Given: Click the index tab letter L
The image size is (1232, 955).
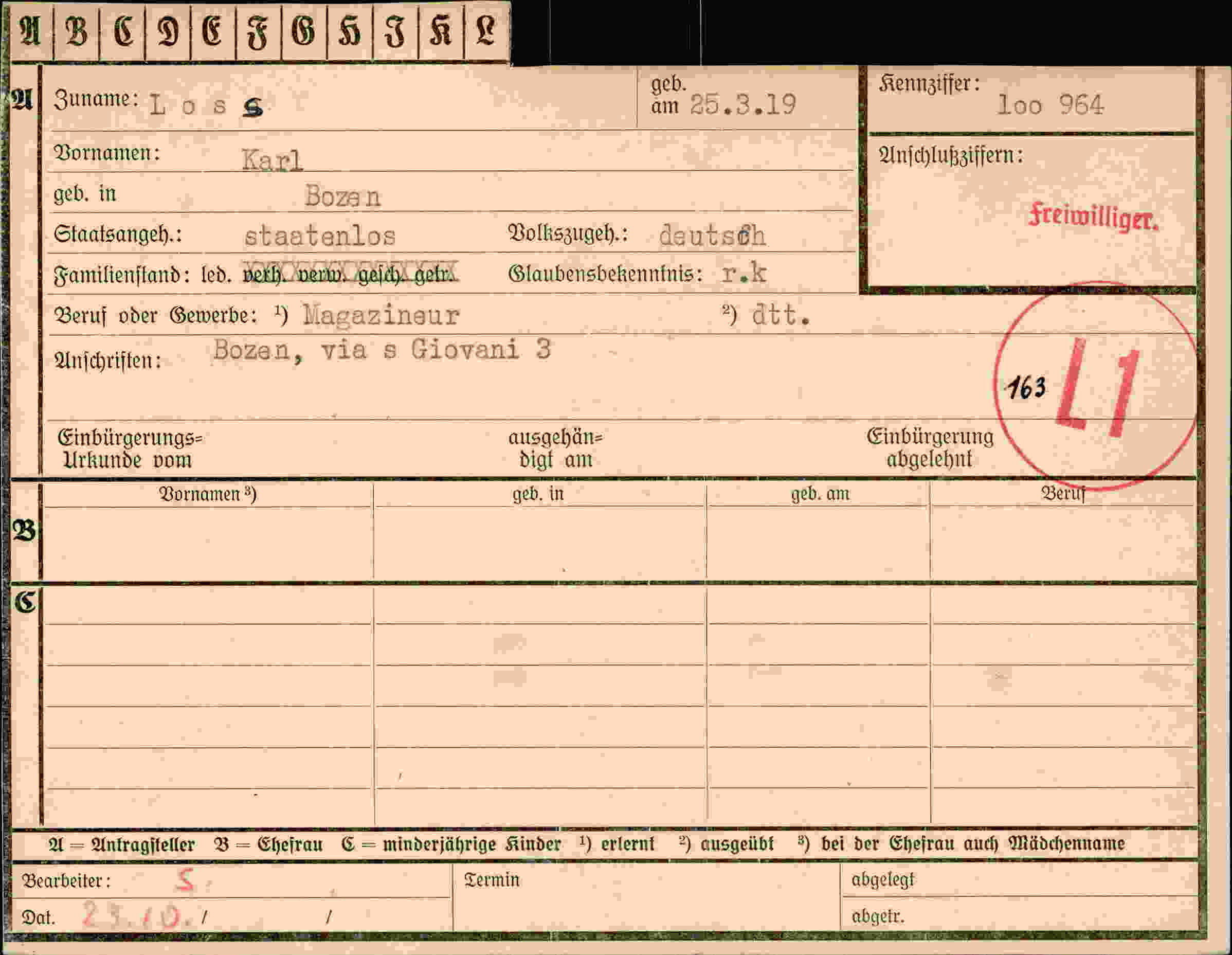Looking at the screenshot, I should (x=486, y=30).
